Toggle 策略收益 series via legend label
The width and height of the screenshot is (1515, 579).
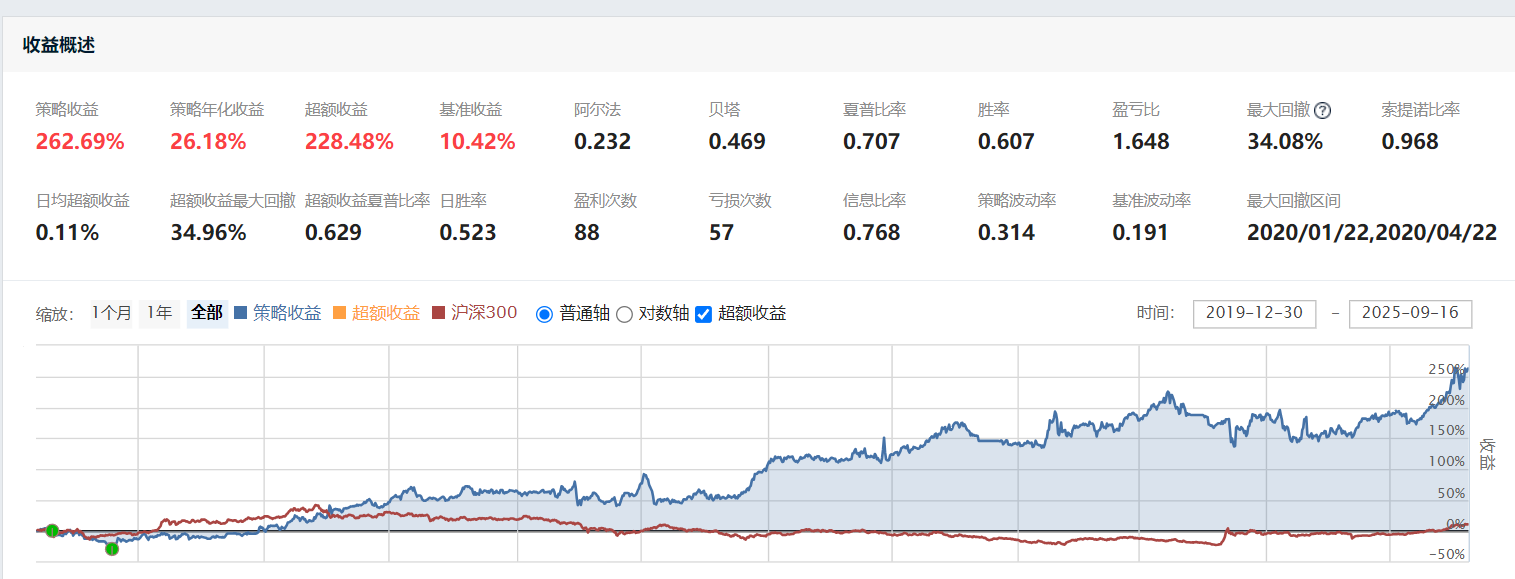pyautogui.click(x=287, y=313)
